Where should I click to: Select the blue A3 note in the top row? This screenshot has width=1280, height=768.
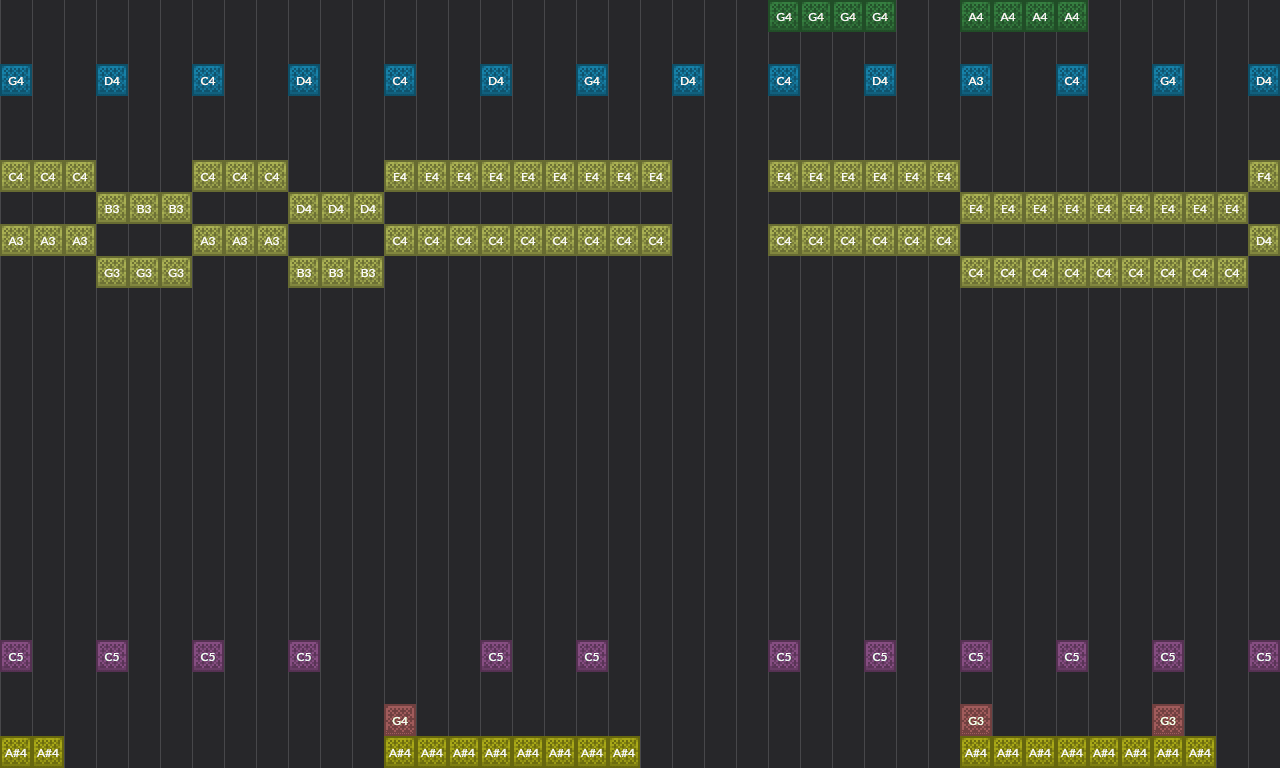click(976, 81)
